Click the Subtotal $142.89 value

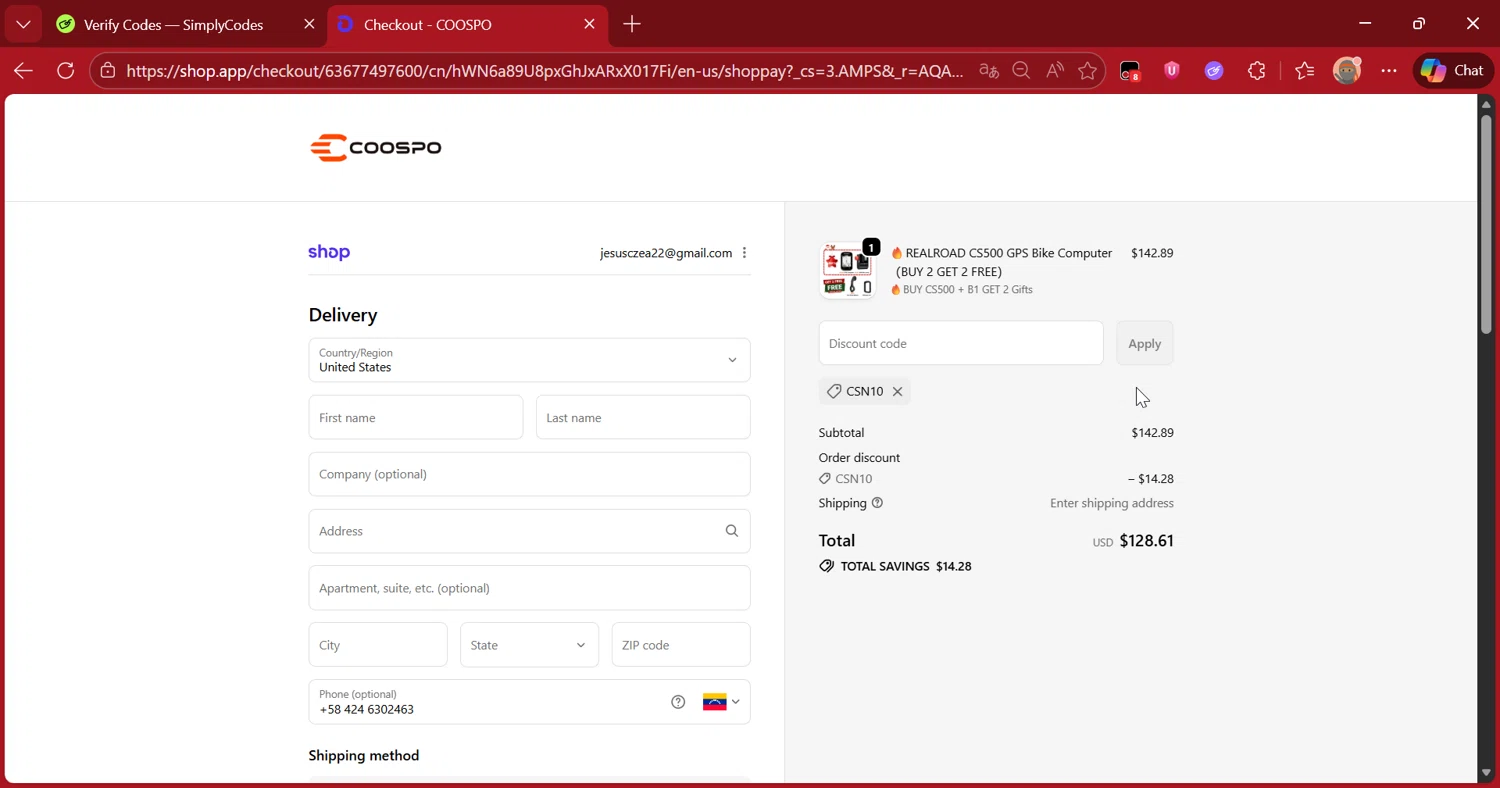(1152, 433)
